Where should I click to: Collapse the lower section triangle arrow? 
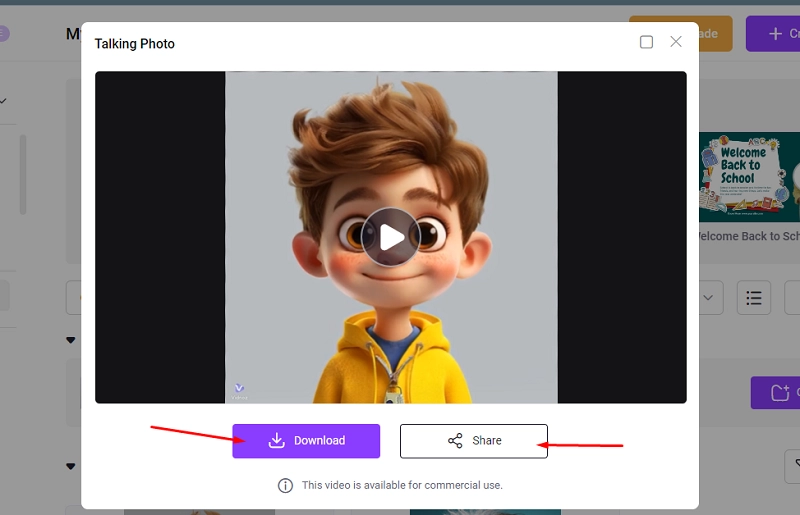(70, 466)
